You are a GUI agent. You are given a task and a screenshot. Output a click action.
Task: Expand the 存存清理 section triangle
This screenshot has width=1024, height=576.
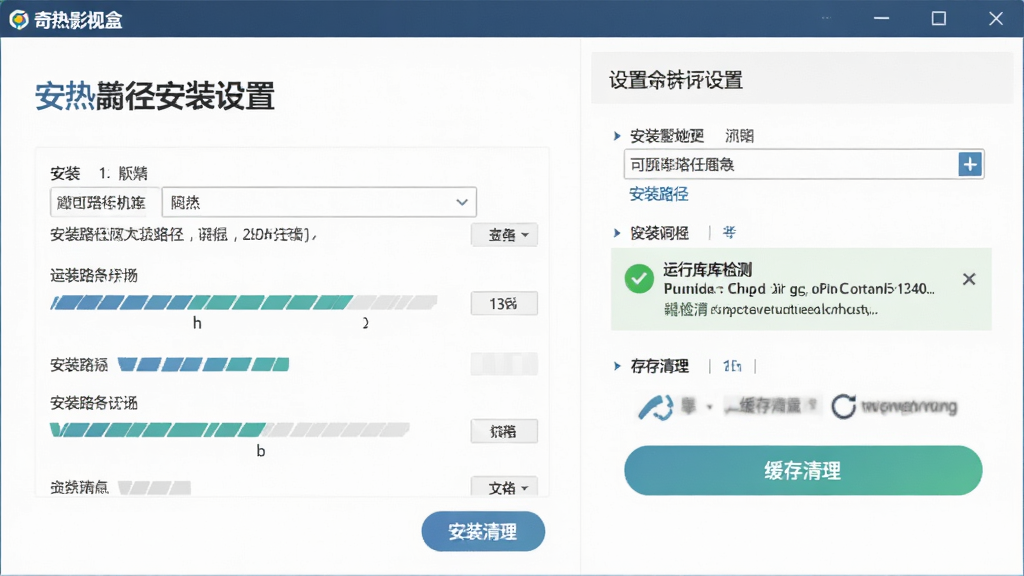[617, 366]
